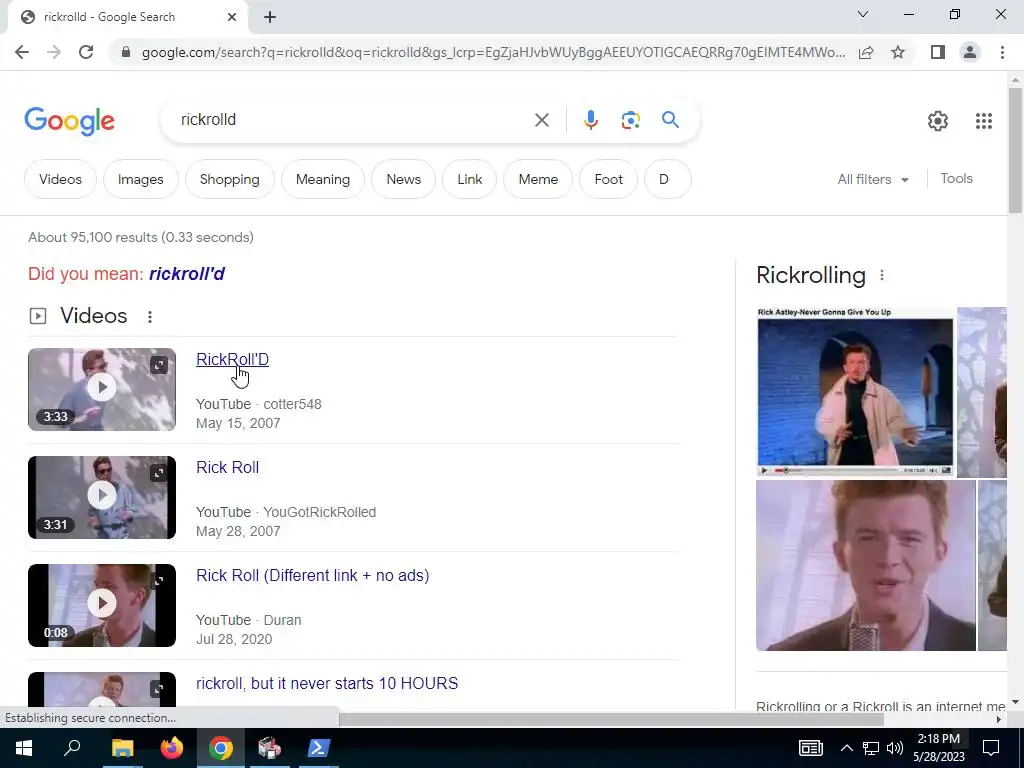Open a new browser tab

point(270,18)
